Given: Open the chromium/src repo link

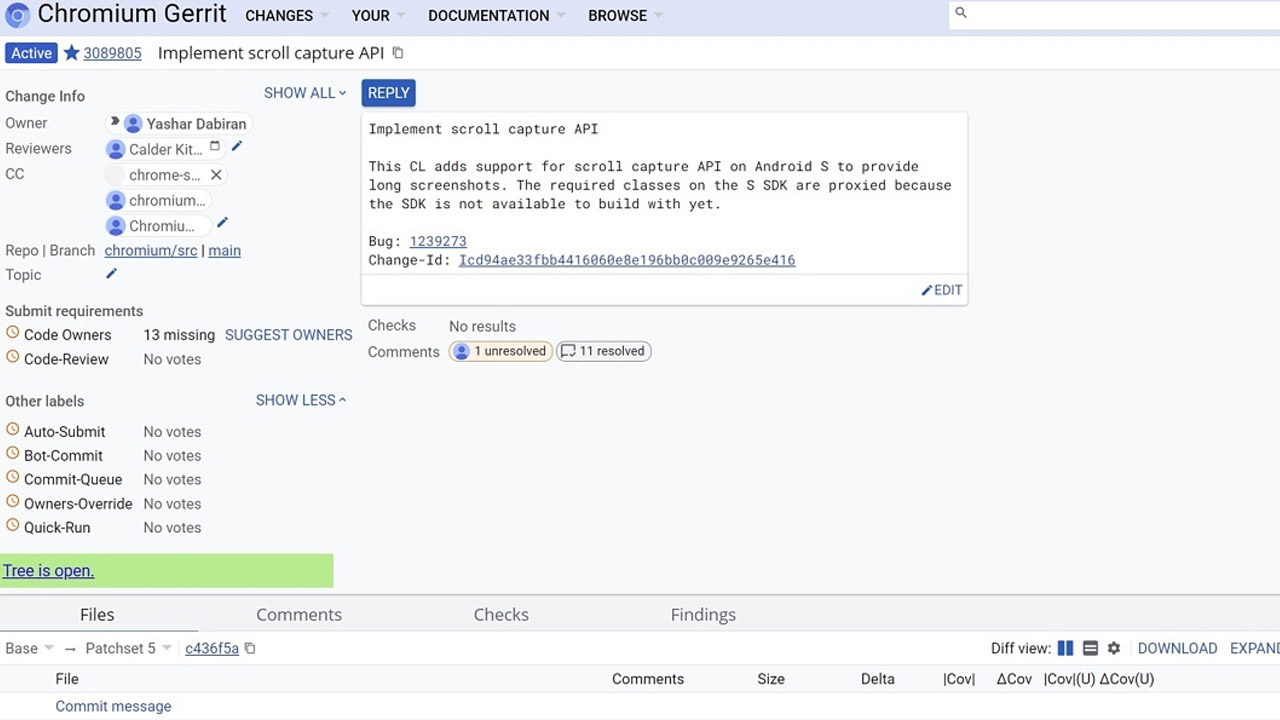Looking at the screenshot, I should coord(151,250).
